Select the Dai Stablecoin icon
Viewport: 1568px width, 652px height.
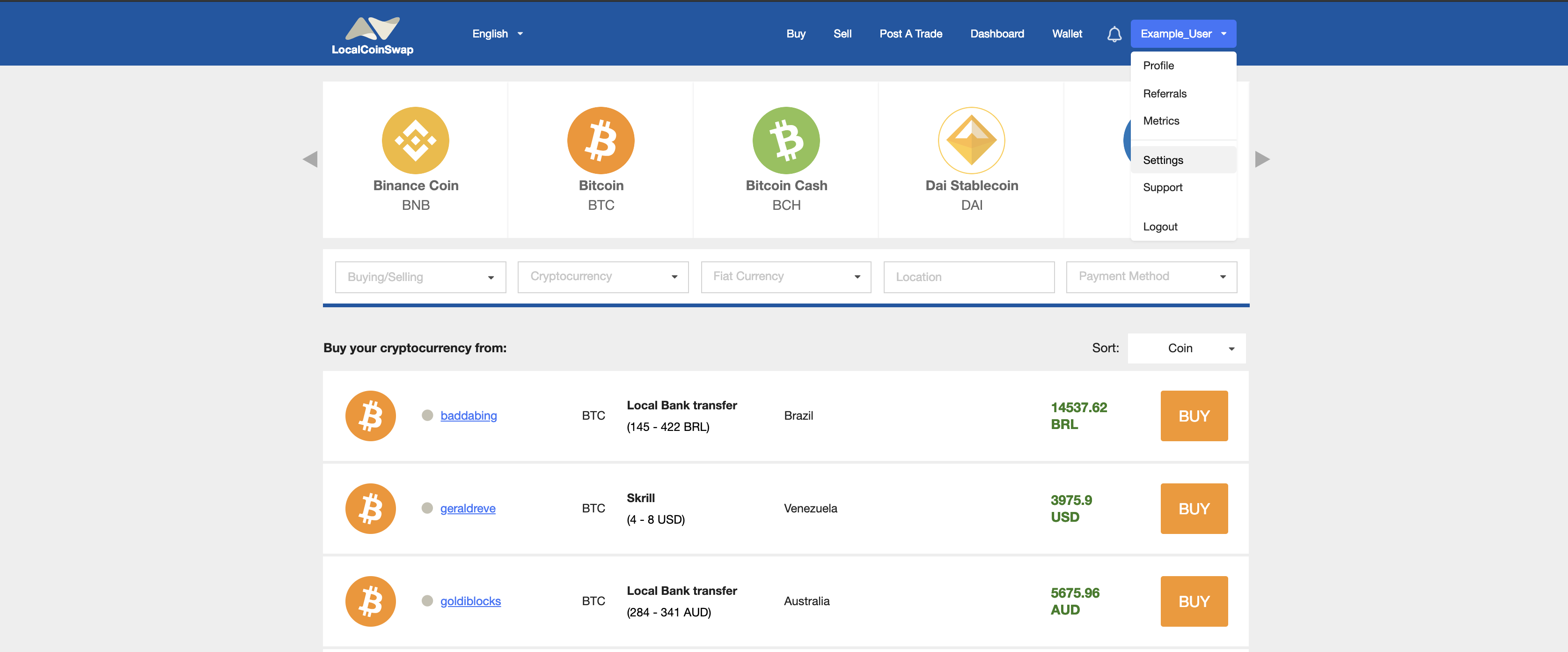972,140
